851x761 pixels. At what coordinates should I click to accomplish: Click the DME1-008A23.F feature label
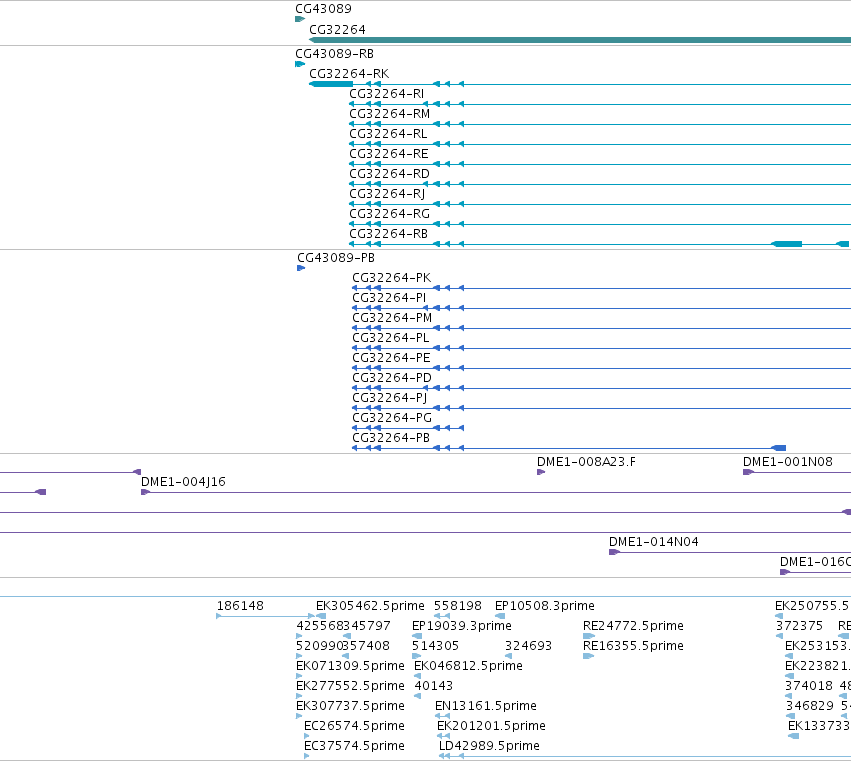586,462
